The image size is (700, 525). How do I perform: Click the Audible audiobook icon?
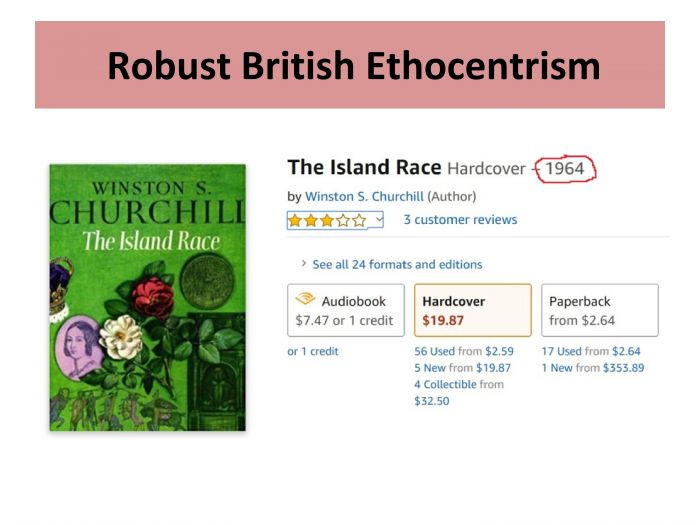coord(305,298)
